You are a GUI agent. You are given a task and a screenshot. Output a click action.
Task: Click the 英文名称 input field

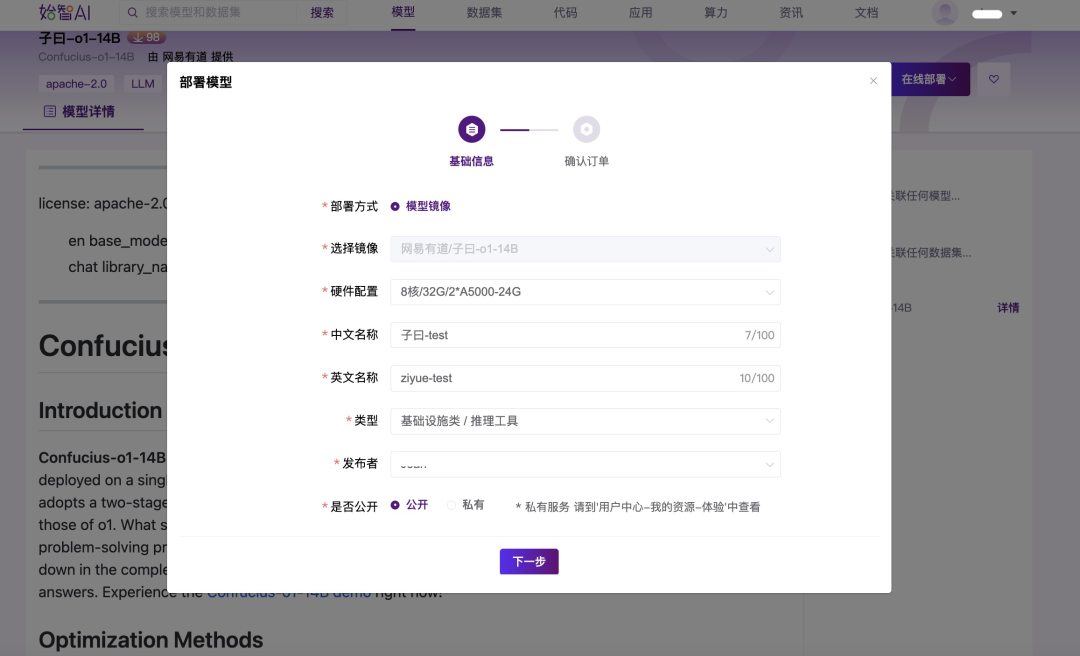585,378
